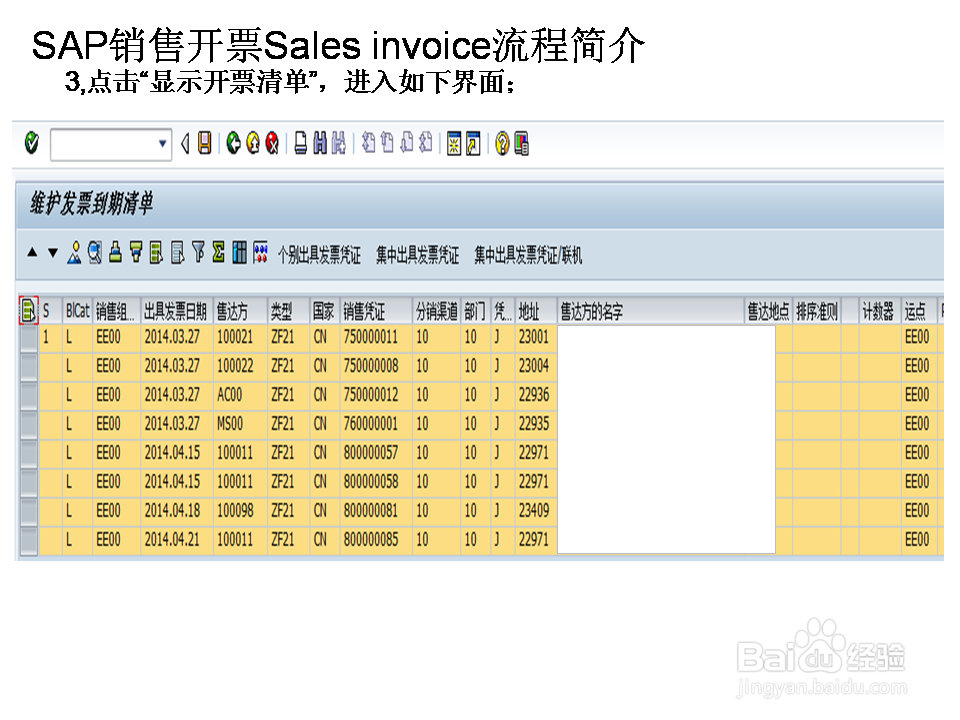960x720 pixels.
Task: Click inside the command input field
Action: [103, 144]
